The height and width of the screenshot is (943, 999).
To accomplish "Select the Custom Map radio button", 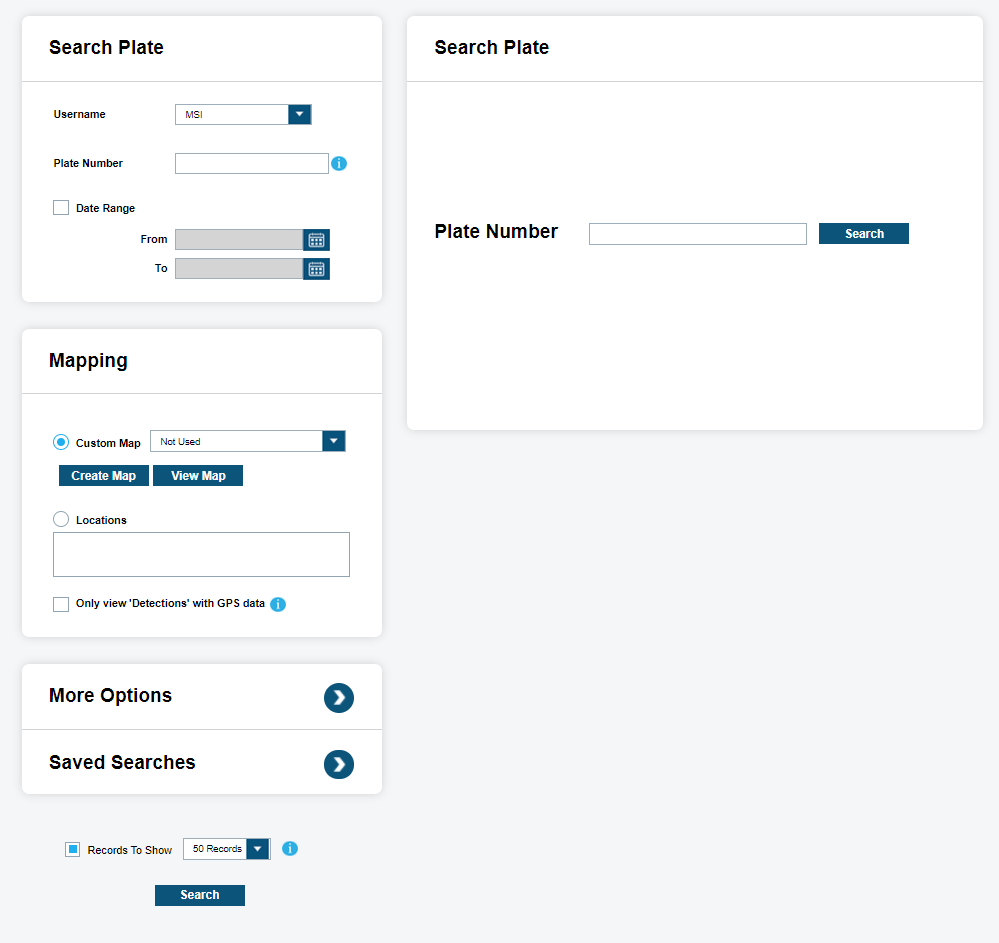I will pos(61,442).
